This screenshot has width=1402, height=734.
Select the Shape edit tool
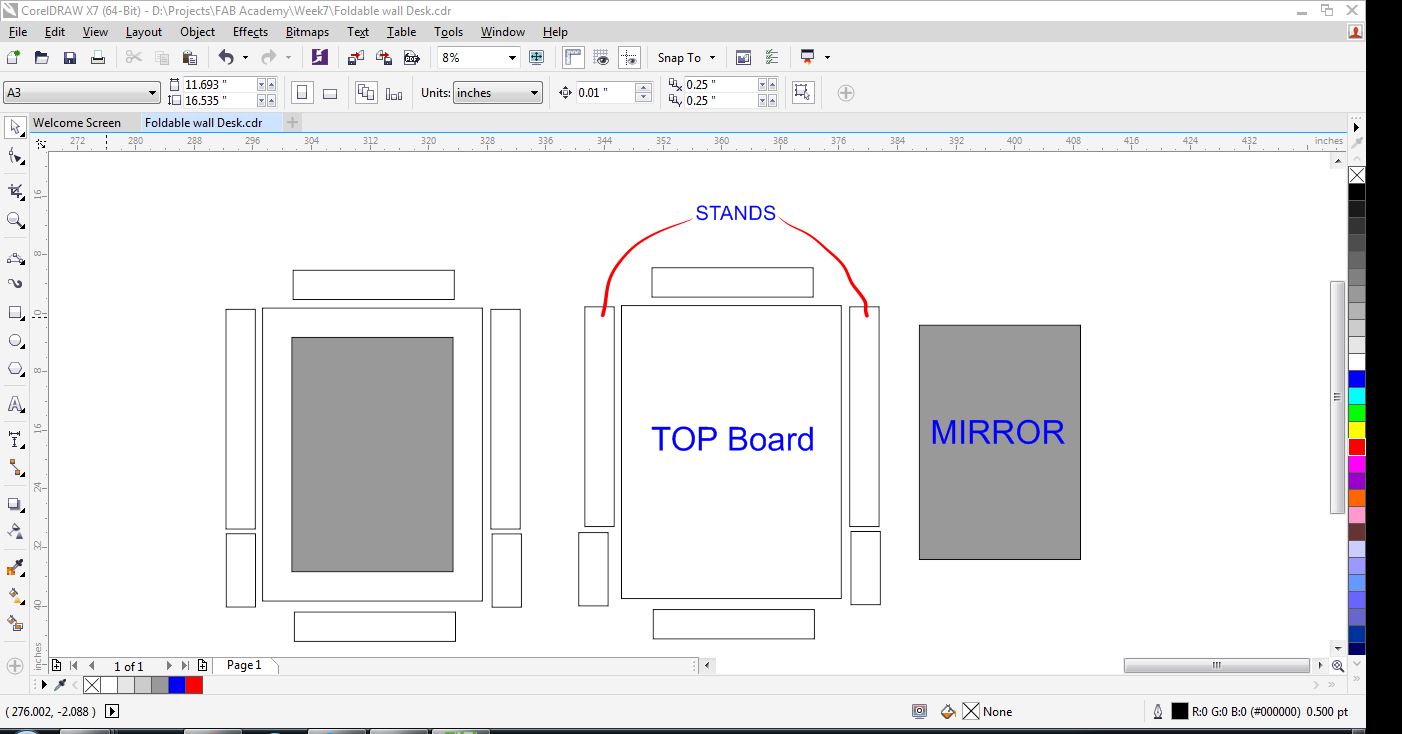click(15, 157)
